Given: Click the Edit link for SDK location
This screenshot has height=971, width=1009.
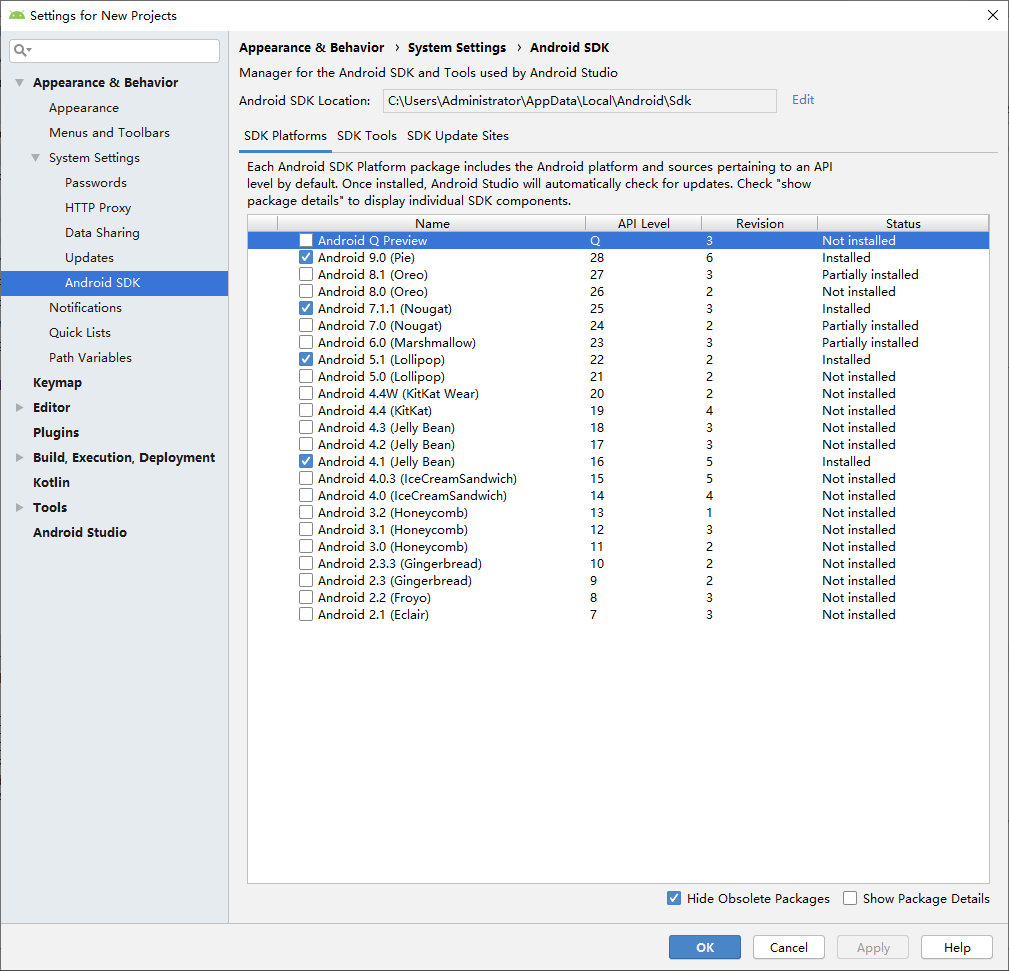Looking at the screenshot, I should click(803, 100).
